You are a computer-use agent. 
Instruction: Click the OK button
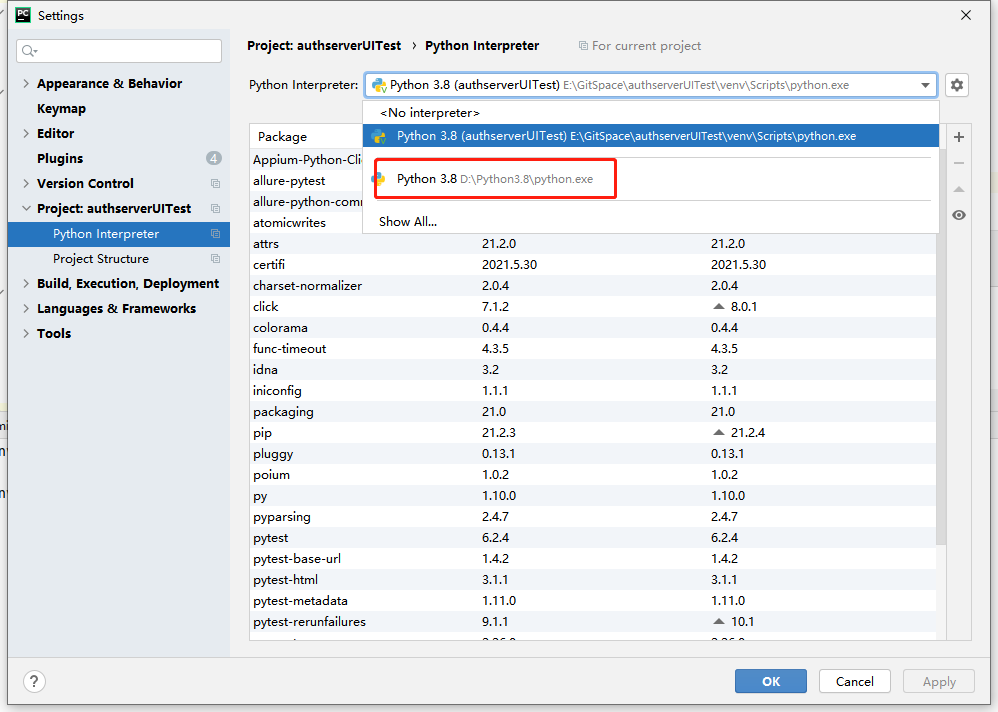(771, 681)
